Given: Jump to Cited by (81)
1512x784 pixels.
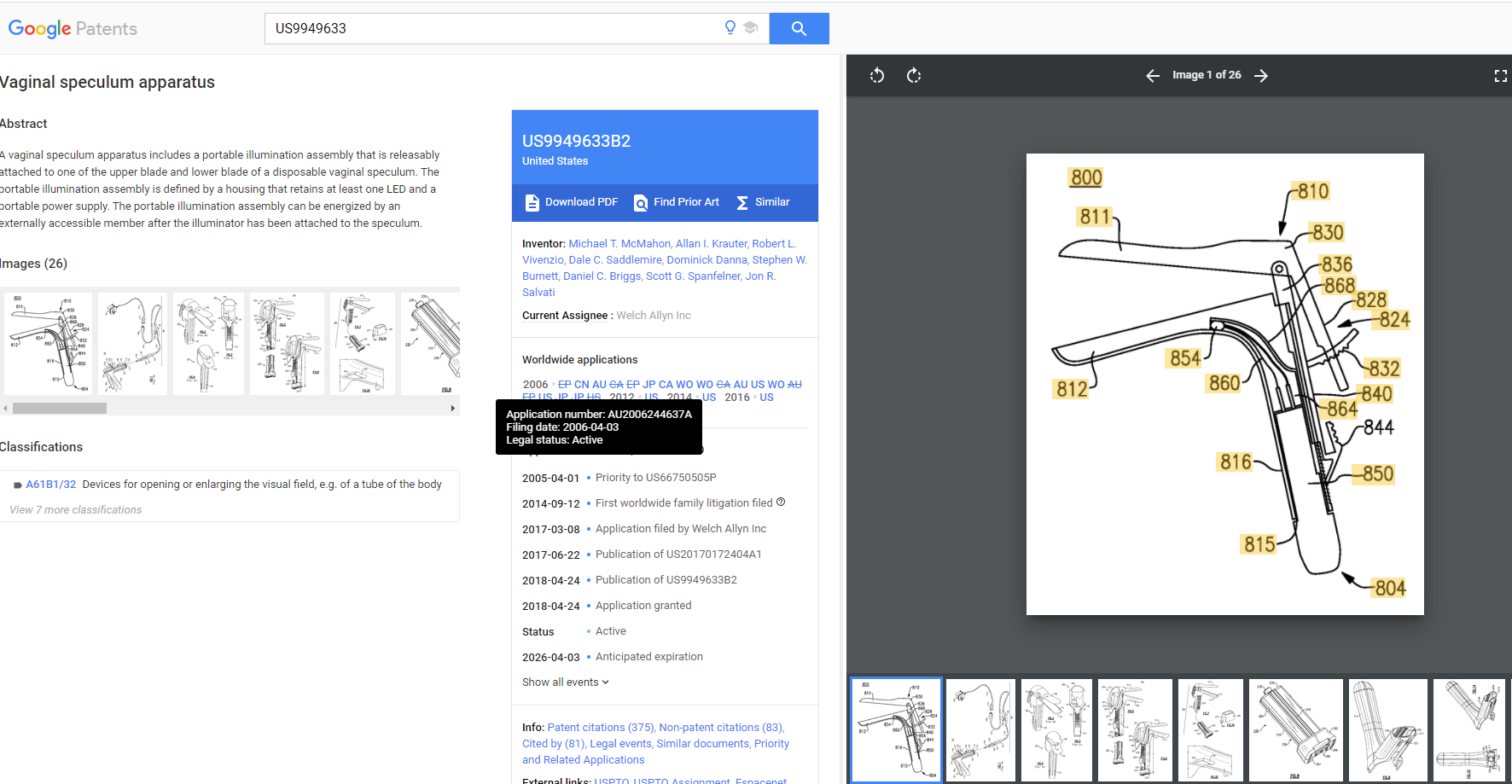Looking at the screenshot, I should click(x=554, y=744).
